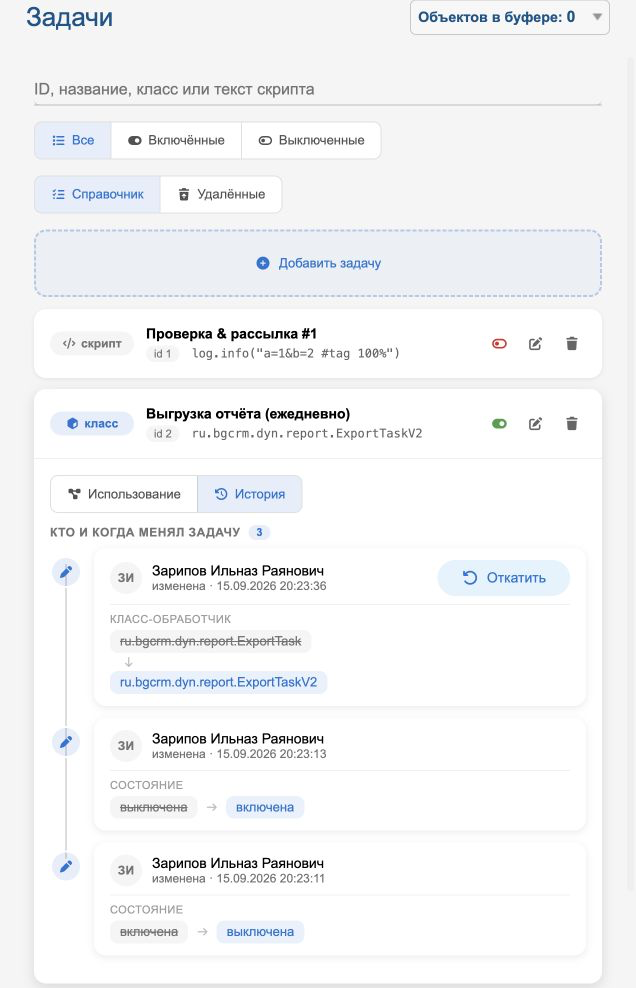Click the history clock icon in История tab

[221, 494]
